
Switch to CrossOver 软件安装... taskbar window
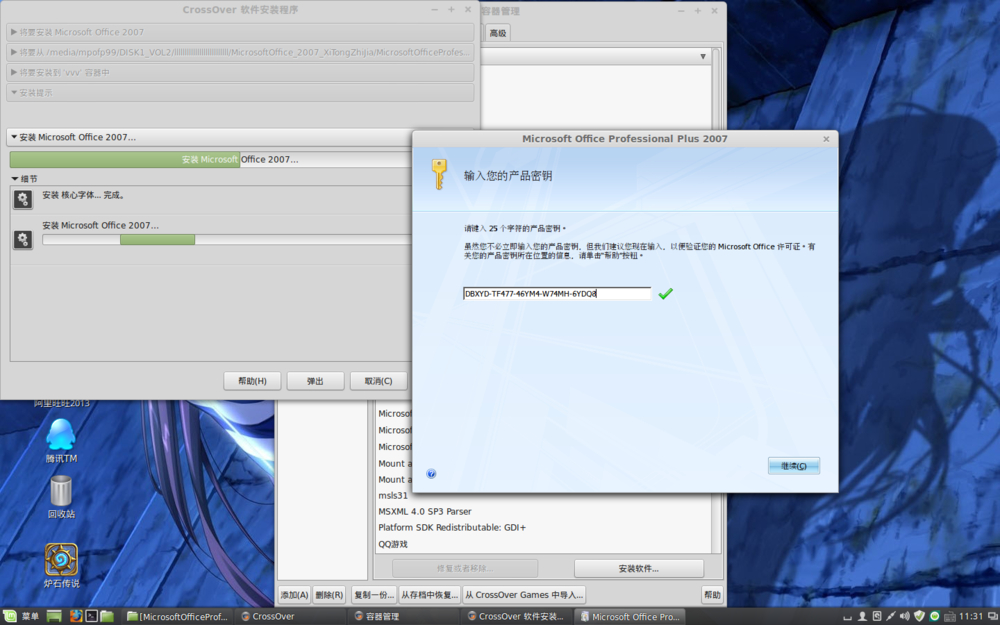[515, 616]
